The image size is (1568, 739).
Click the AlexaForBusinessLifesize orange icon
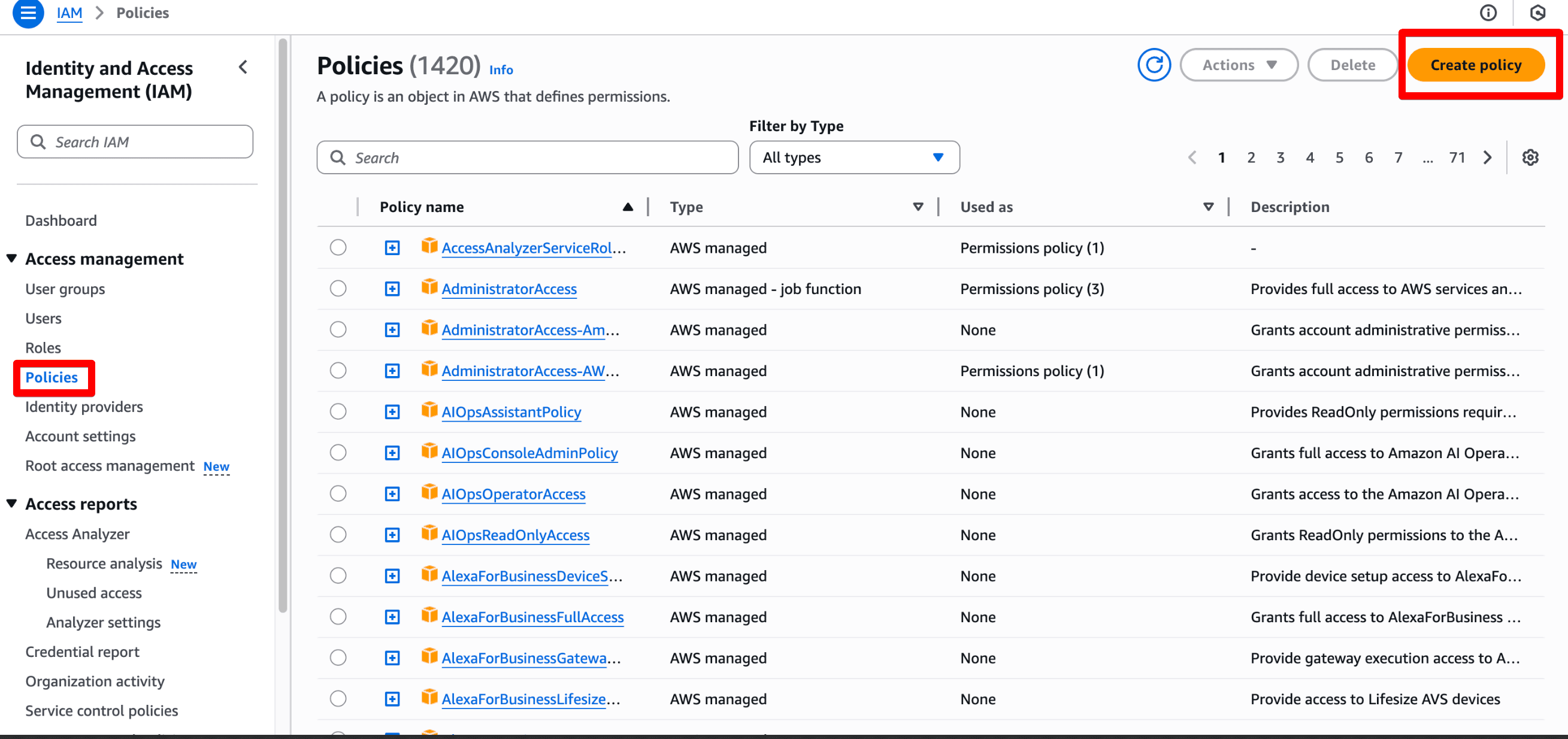429,697
